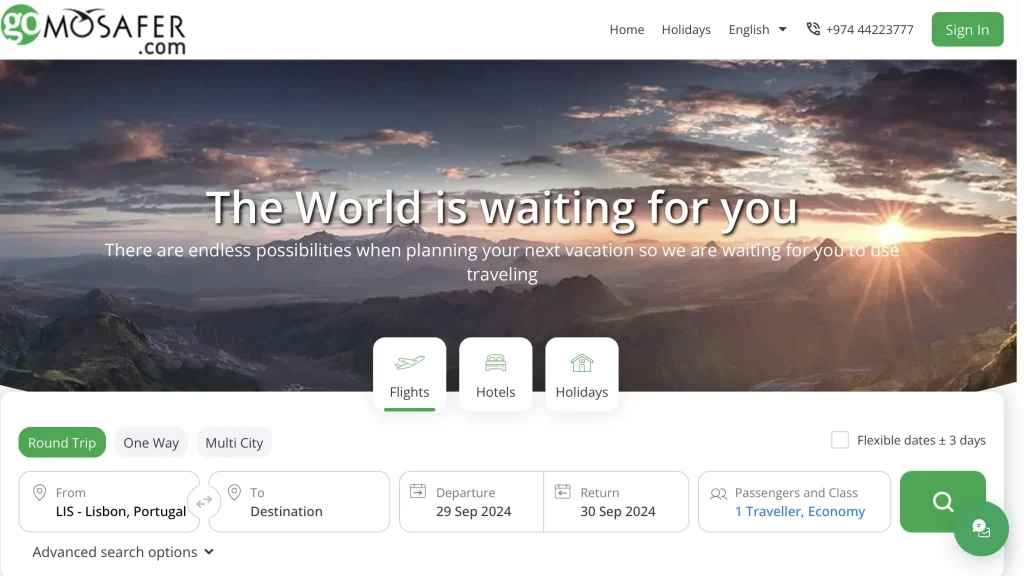The image size is (1024, 576).
Task: Switch to the Holidays tab with house icon
Action: [581, 374]
